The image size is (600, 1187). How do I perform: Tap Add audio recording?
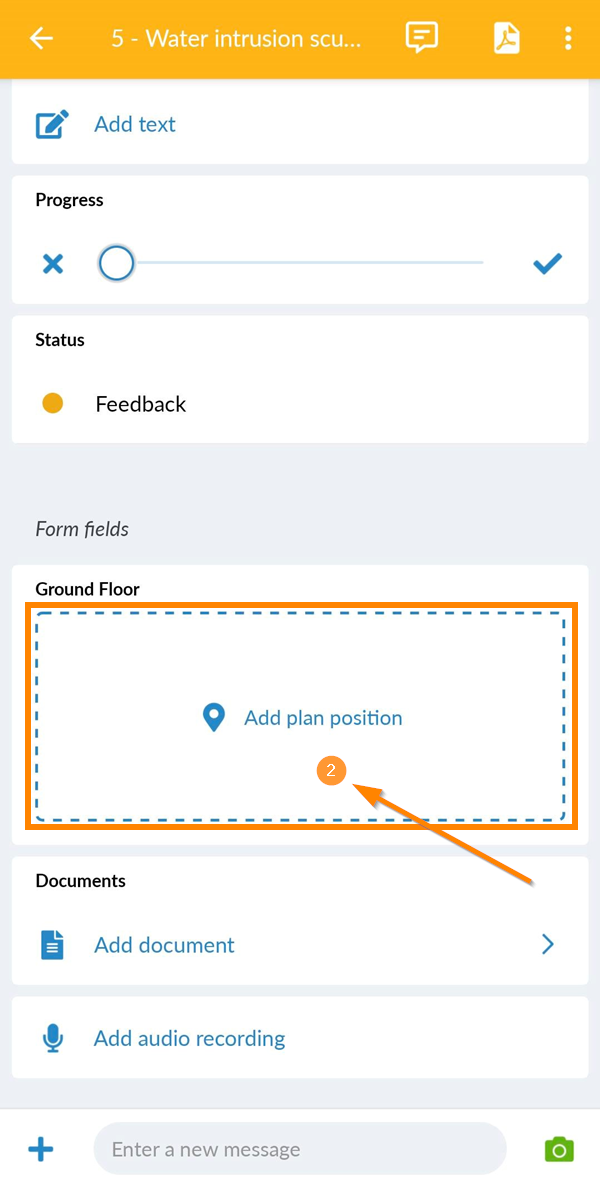189,1039
